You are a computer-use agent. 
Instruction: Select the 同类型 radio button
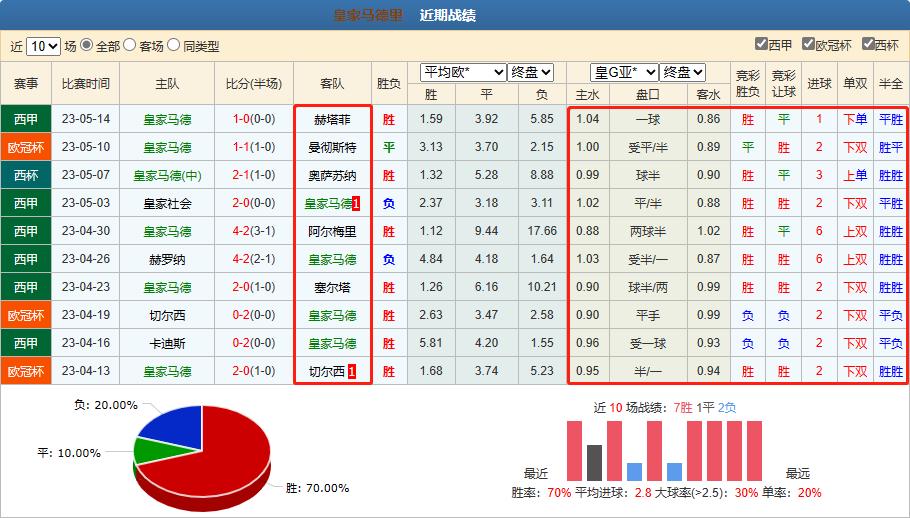click(174, 45)
